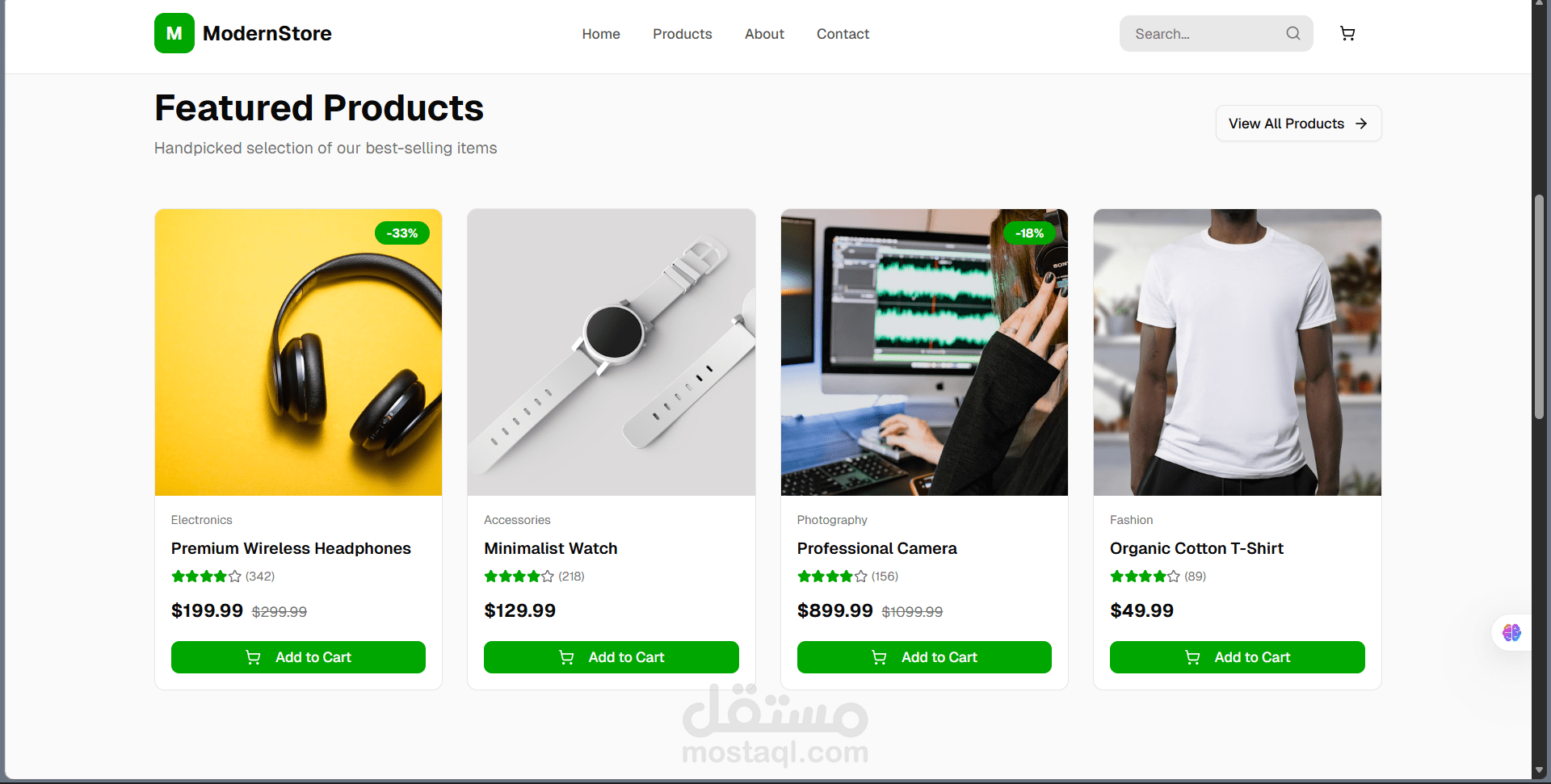This screenshot has height=784, width=1551.
Task: Add Professional Camera to cart
Action: [x=924, y=657]
